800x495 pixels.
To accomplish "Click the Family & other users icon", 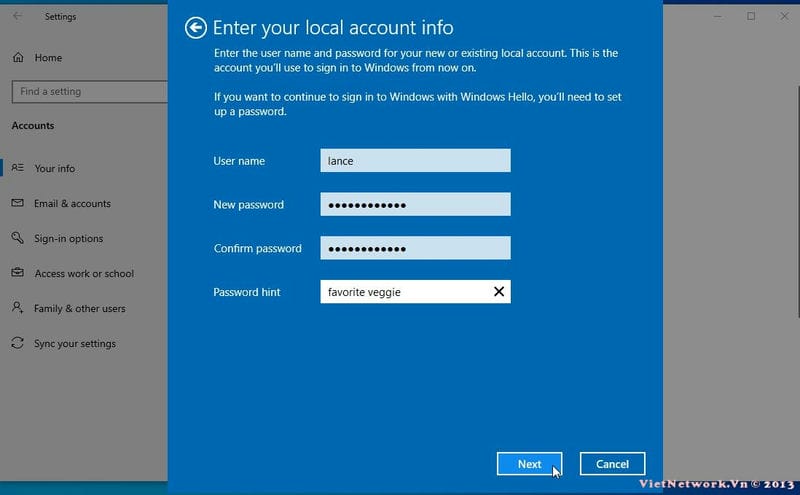I will [17, 308].
